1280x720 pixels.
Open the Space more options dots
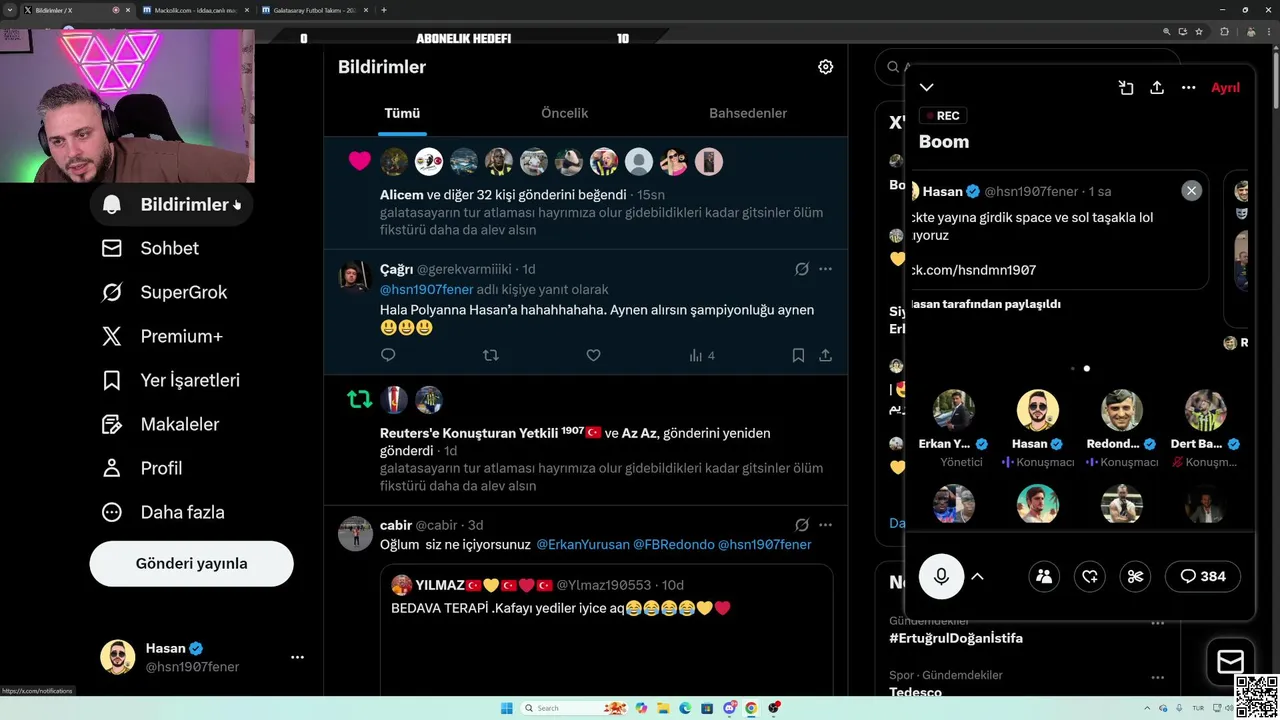pyautogui.click(x=1188, y=88)
